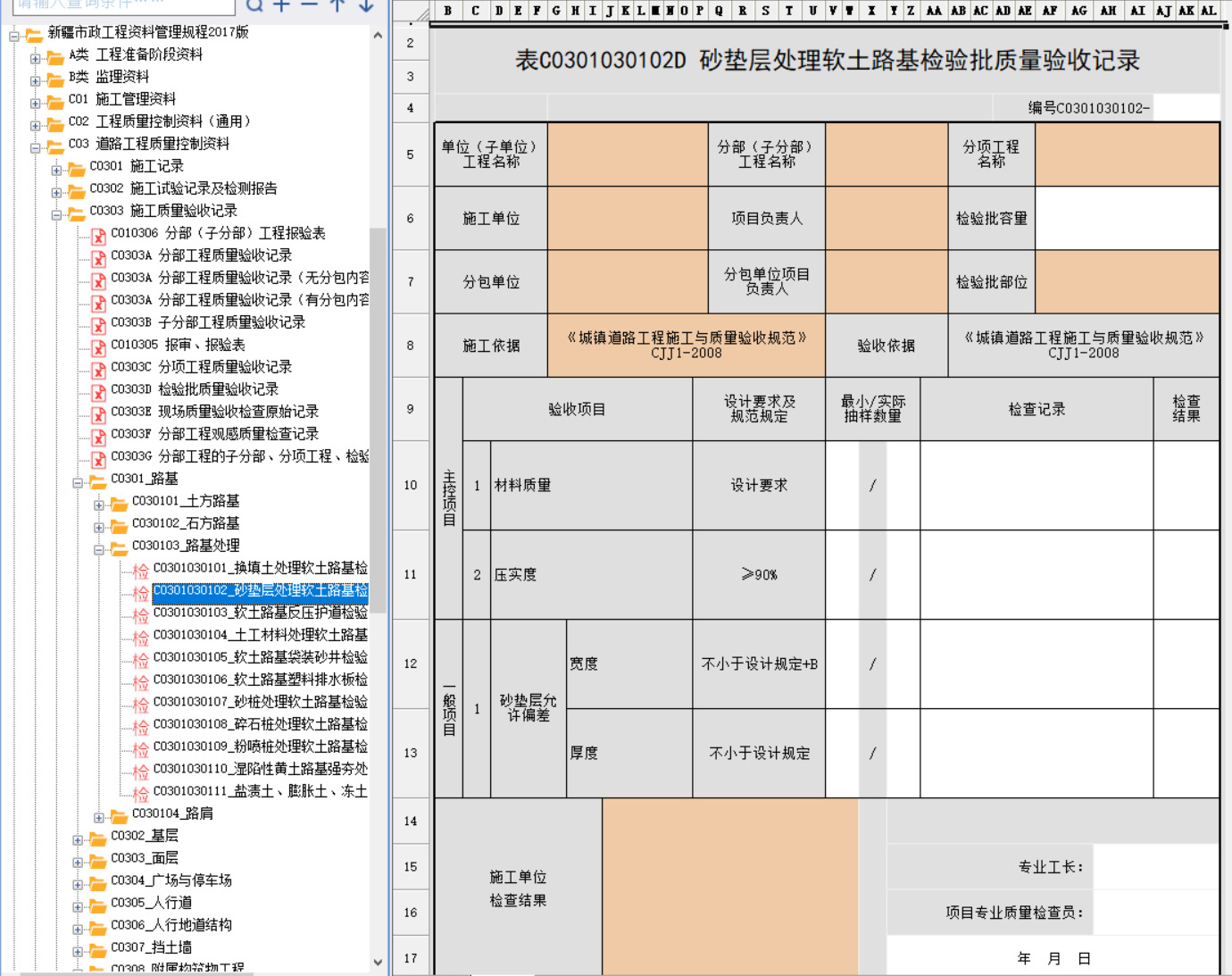Click the orange cell beside 检验批部位

[x=1128, y=281]
